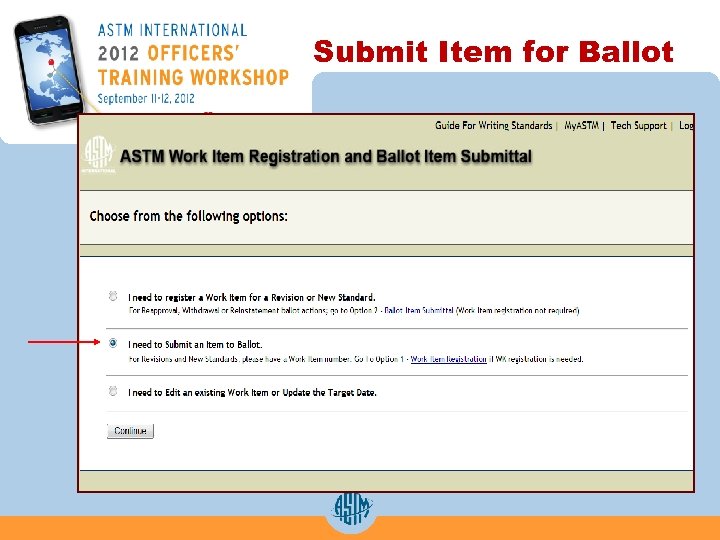Select the Edit an existing Work Item radio button
The width and height of the screenshot is (720, 540).
point(113,391)
